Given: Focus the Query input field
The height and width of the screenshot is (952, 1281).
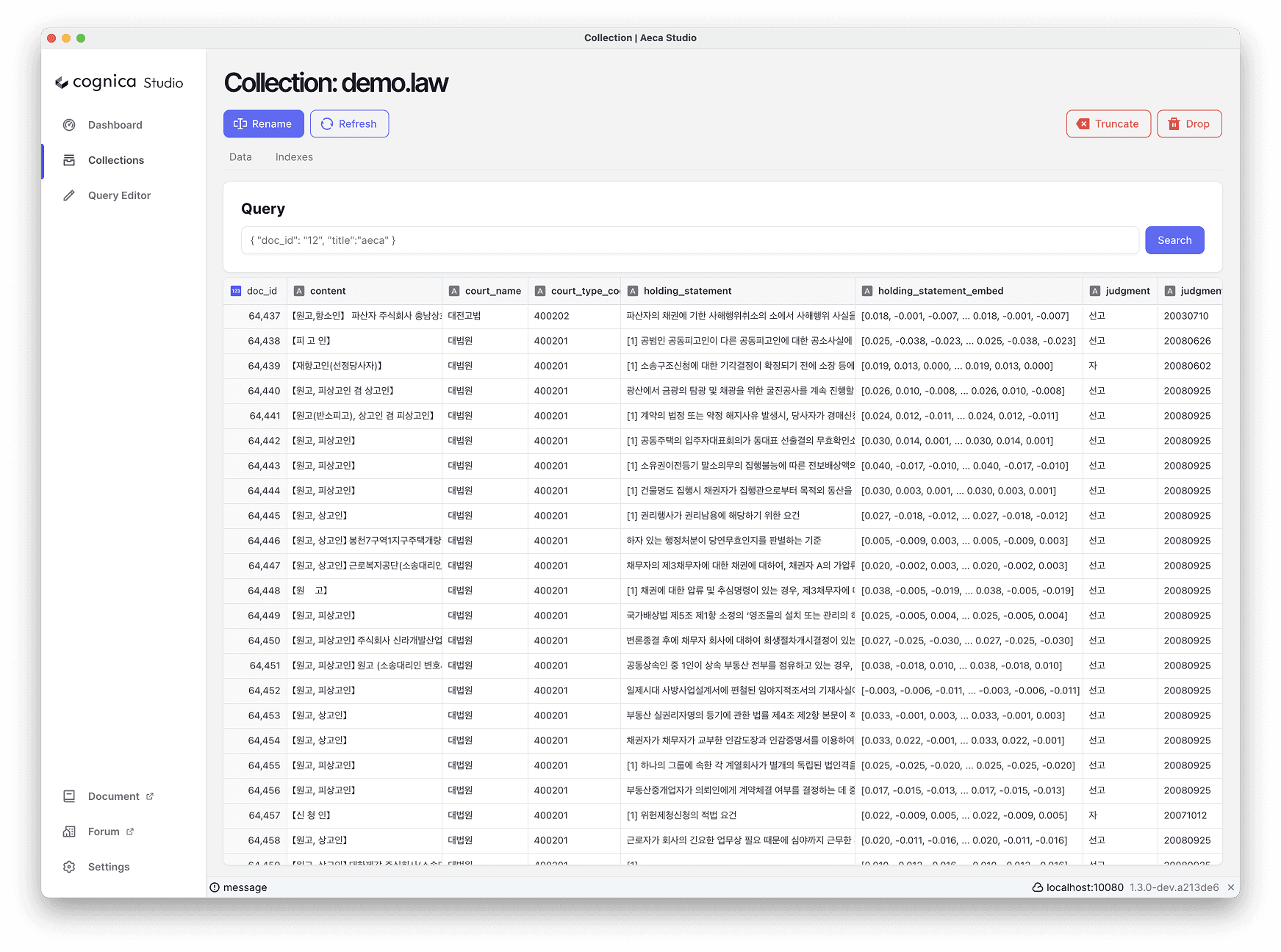Looking at the screenshot, I should 689,240.
